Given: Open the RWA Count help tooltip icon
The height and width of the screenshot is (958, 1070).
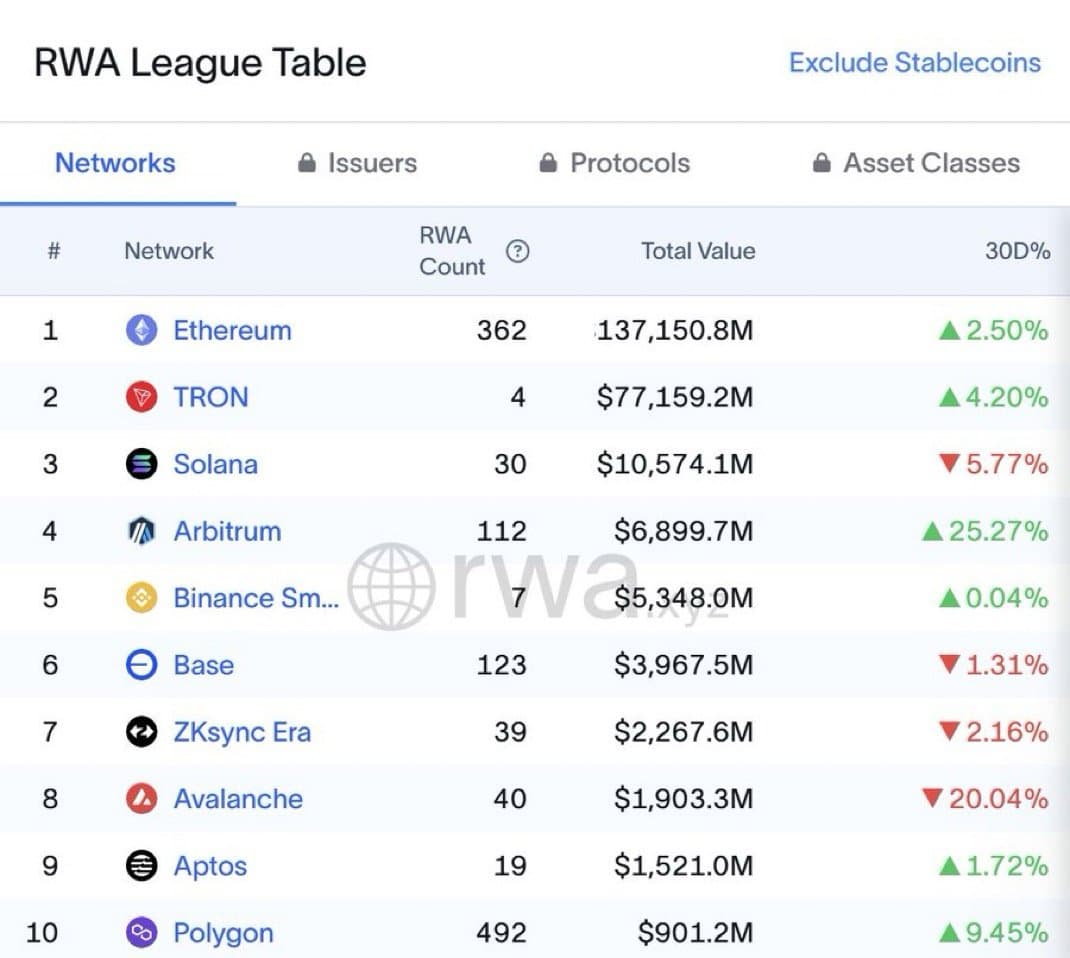Looking at the screenshot, I should tap(517, 251).
